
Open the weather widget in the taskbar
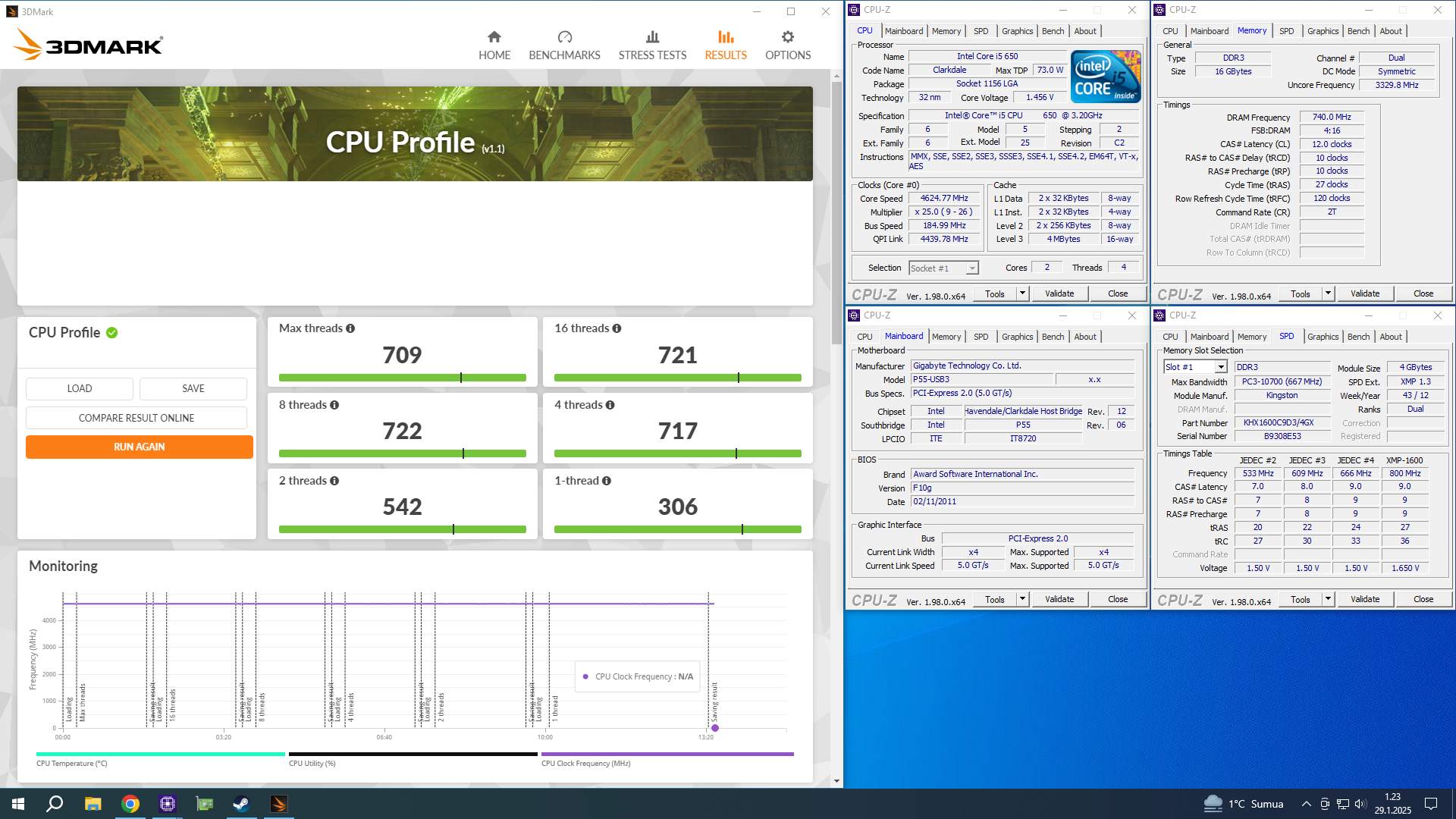1244,804
